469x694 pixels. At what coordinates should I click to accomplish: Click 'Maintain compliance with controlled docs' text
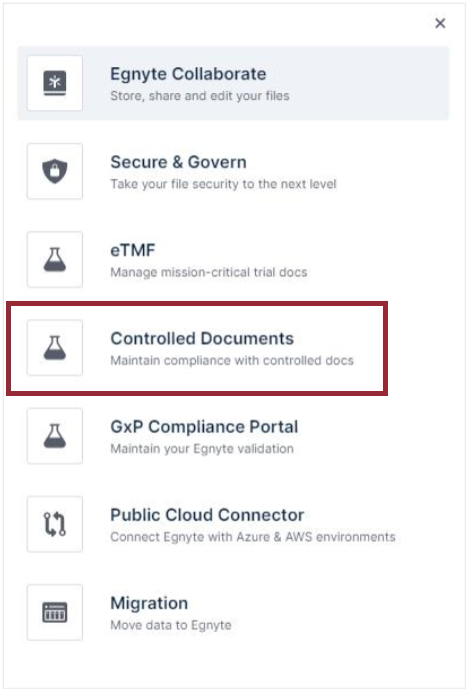pyautogui.click(x=232, y=360)
